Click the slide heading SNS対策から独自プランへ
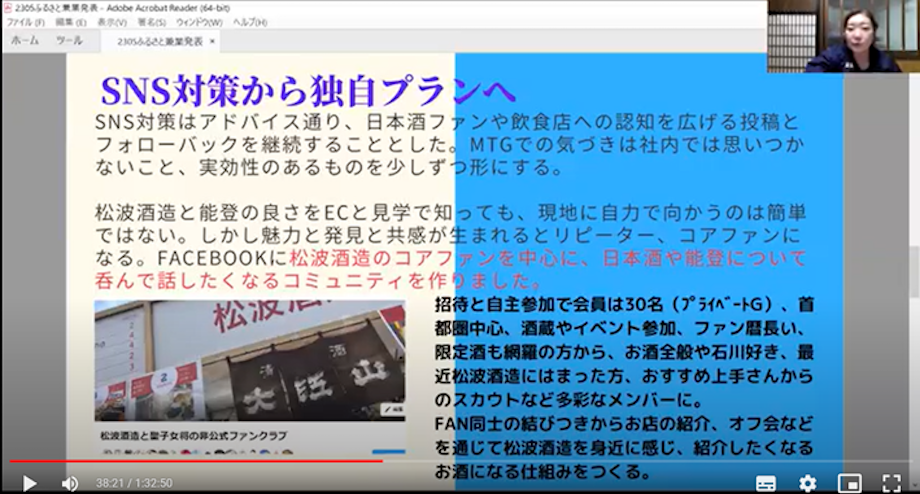The image size is (920, 494). pyautogui.click(x=309, y=91)
